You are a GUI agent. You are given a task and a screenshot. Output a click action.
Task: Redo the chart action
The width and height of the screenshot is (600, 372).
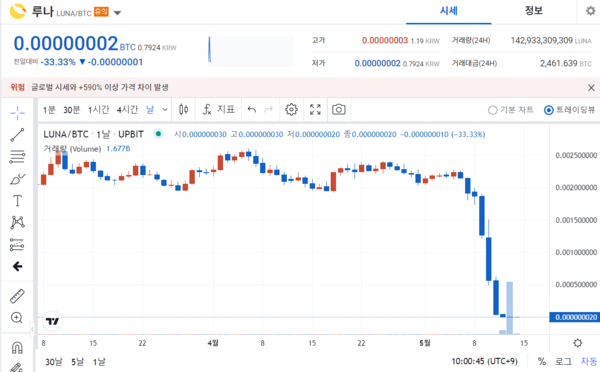pos(269,110)
